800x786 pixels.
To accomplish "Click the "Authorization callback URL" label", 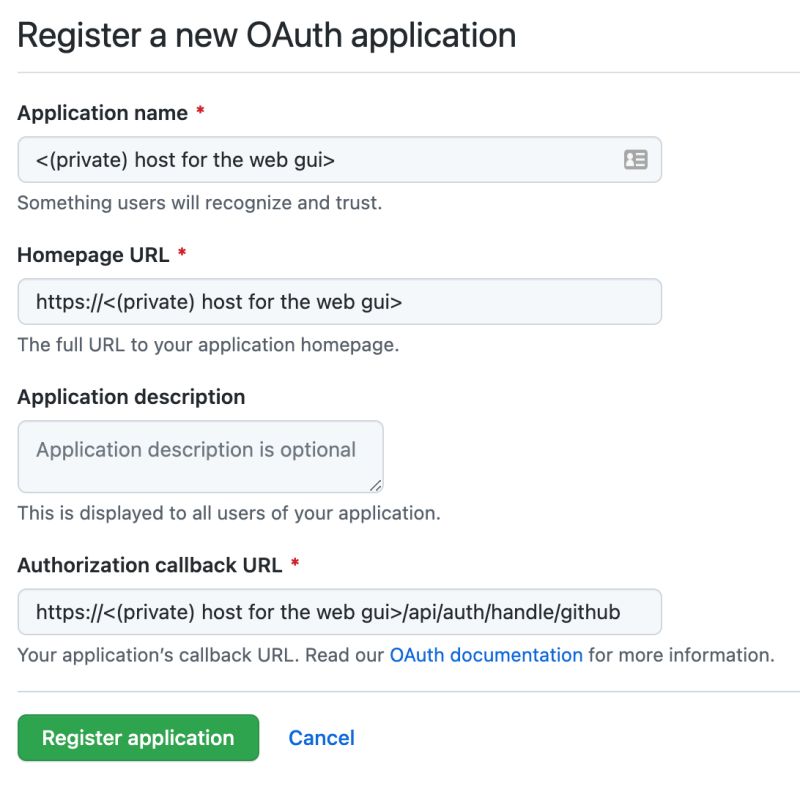I will [150, 565].
